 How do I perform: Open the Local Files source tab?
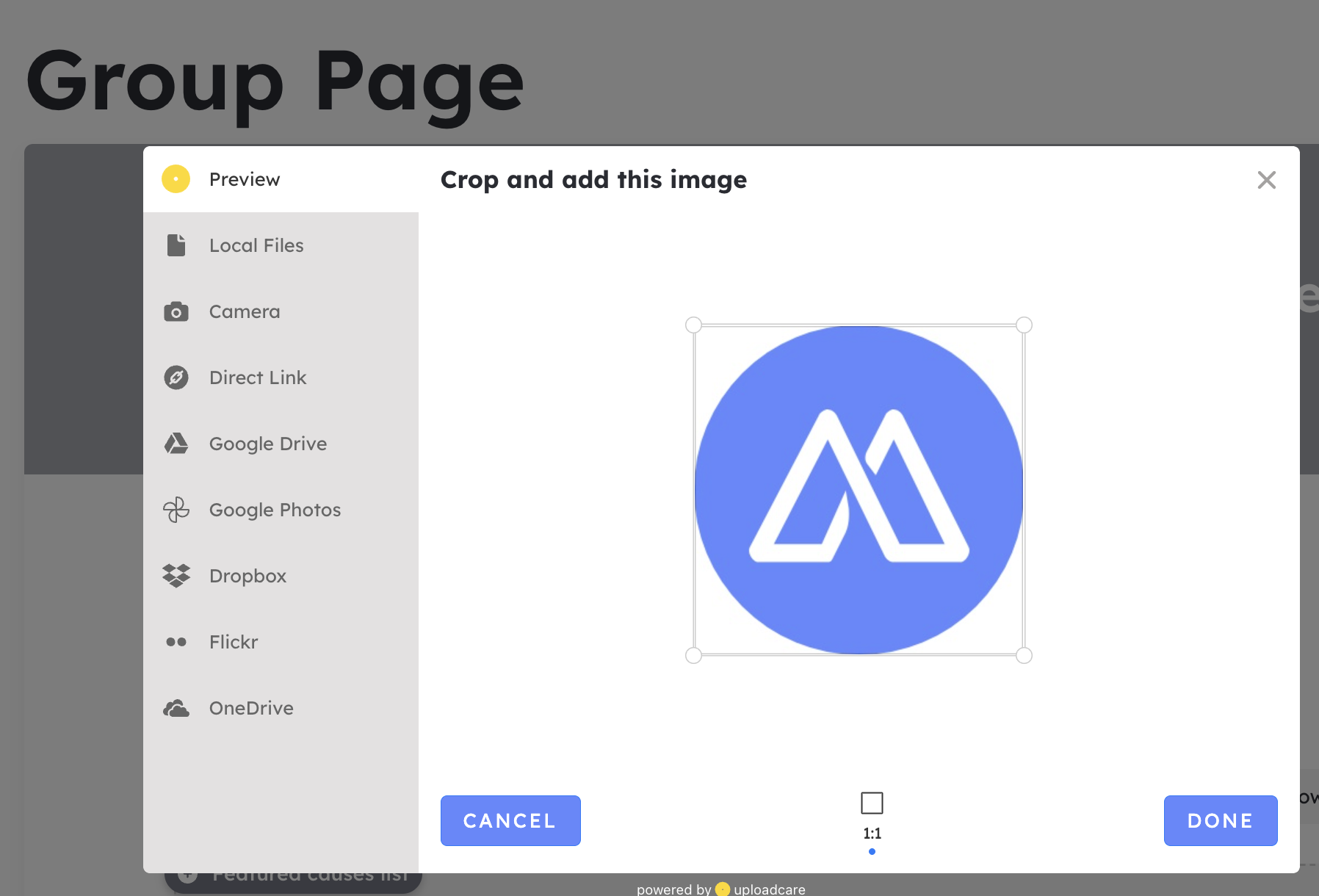281,245
